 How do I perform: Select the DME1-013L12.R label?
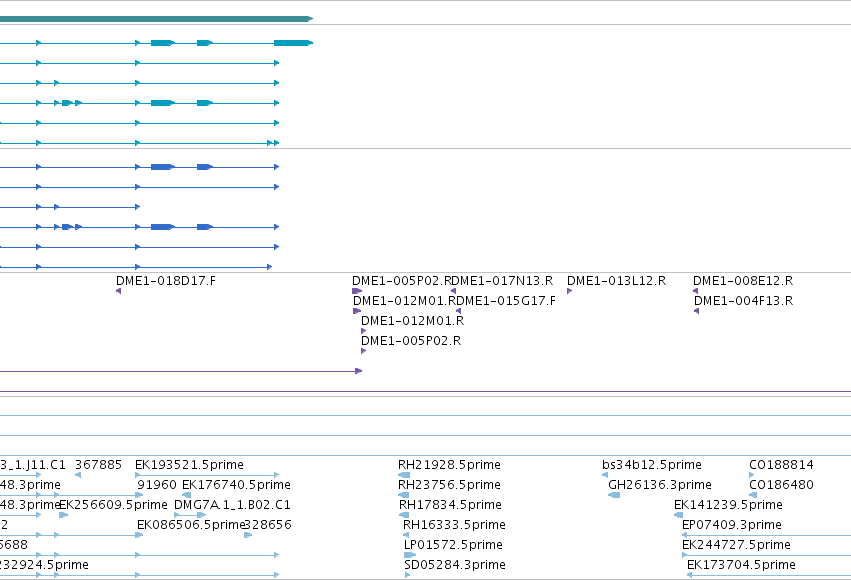click(x=617, y=281)
